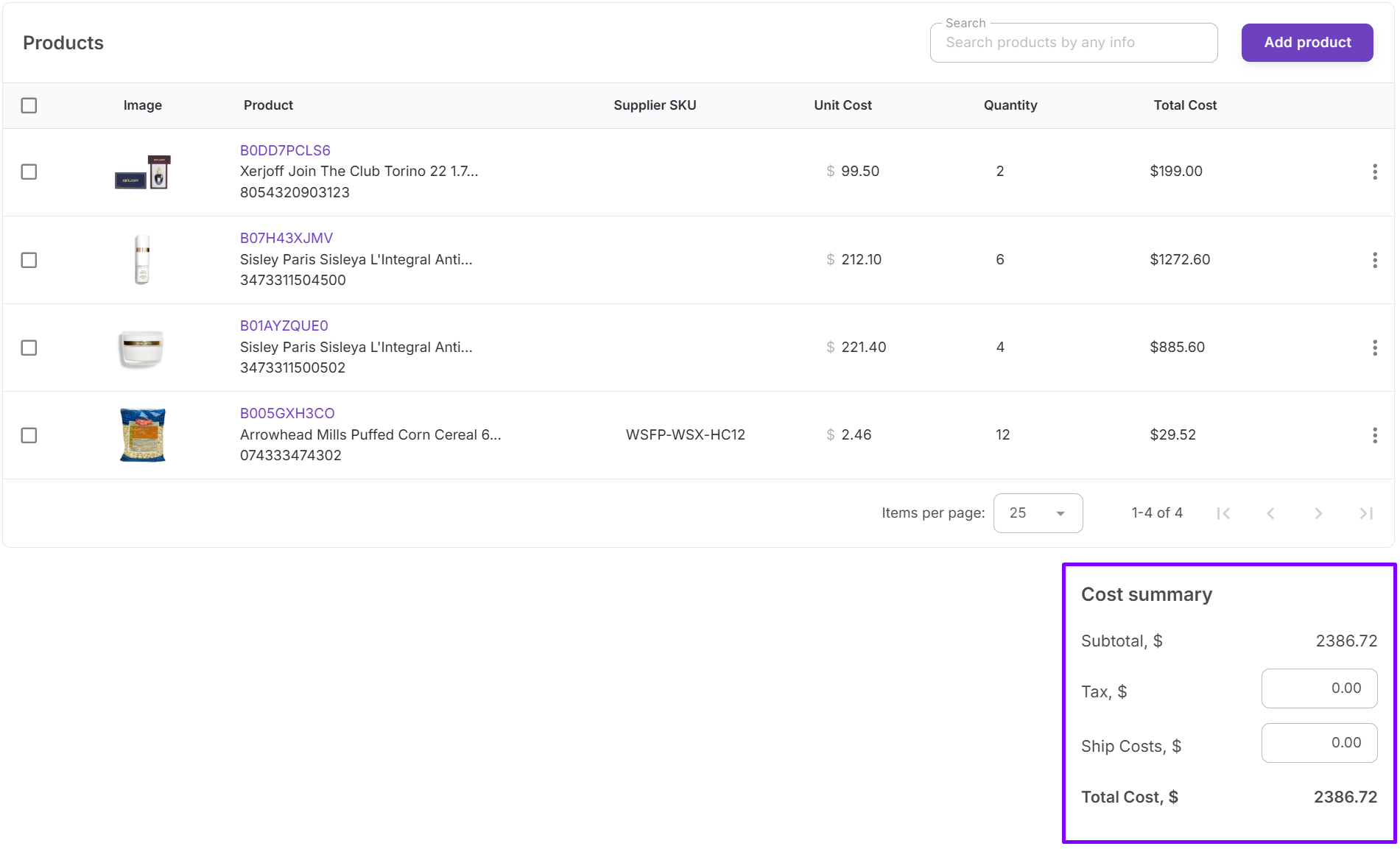Open more options for Arrowhead Mills cereal
The height and width of the screenshot is (849, 1400).
coord(1374,435)
